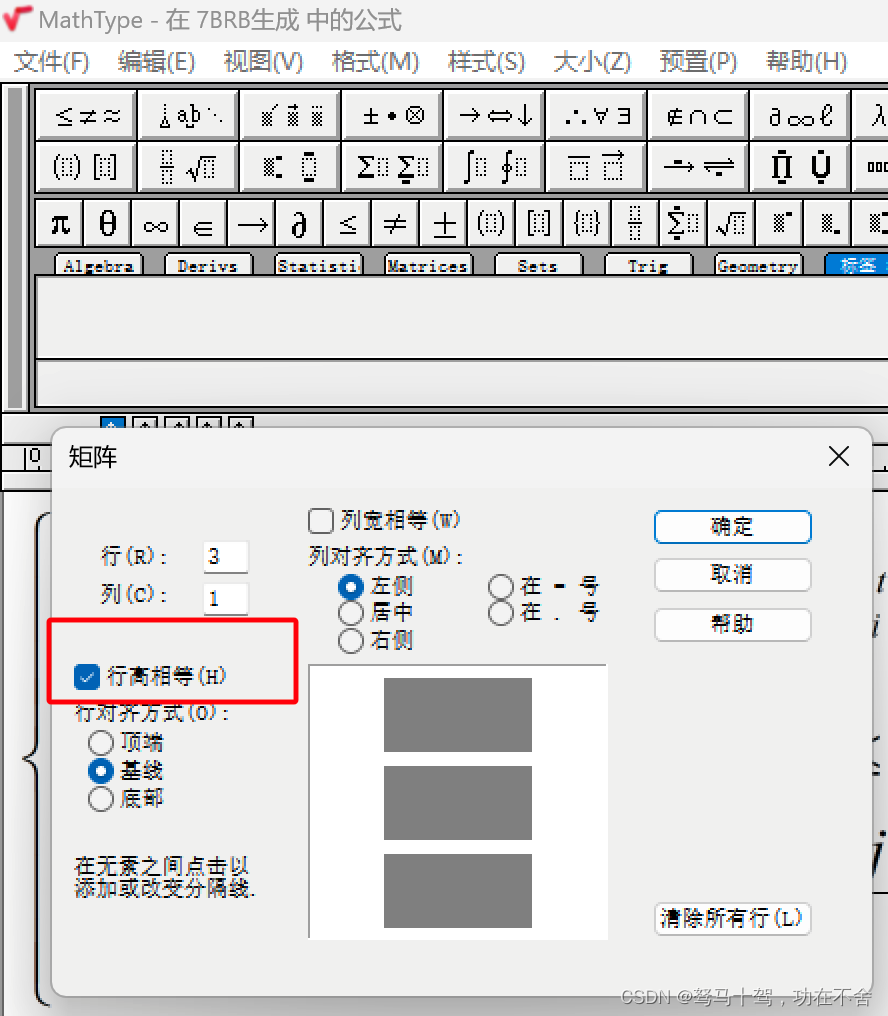Insert the partial derivative ∂ symbol

[298, 223]
